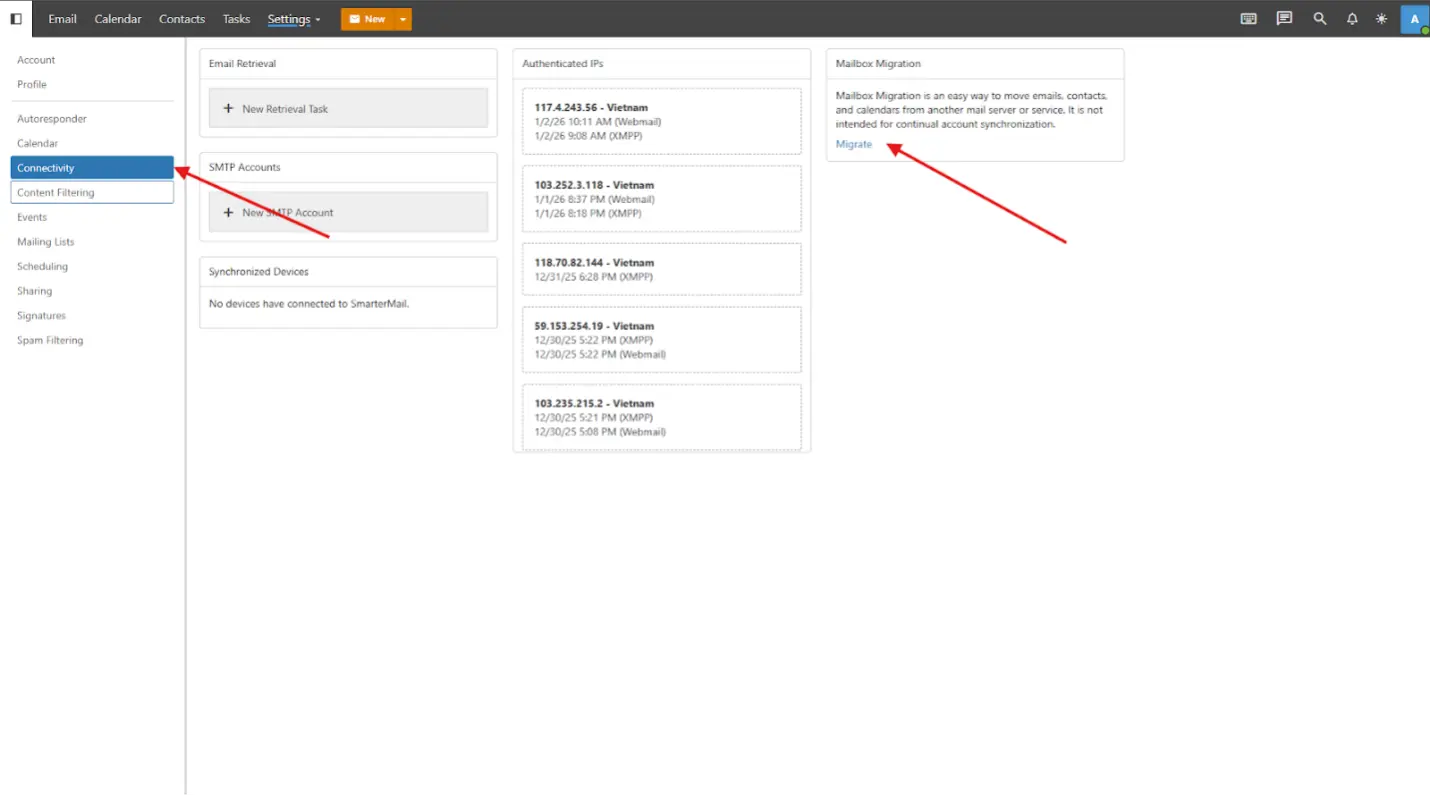Select the 117.4.243.56 - Vietnam IP card
Viewport: 1430px width, 797px height.
tap(662, 121)
